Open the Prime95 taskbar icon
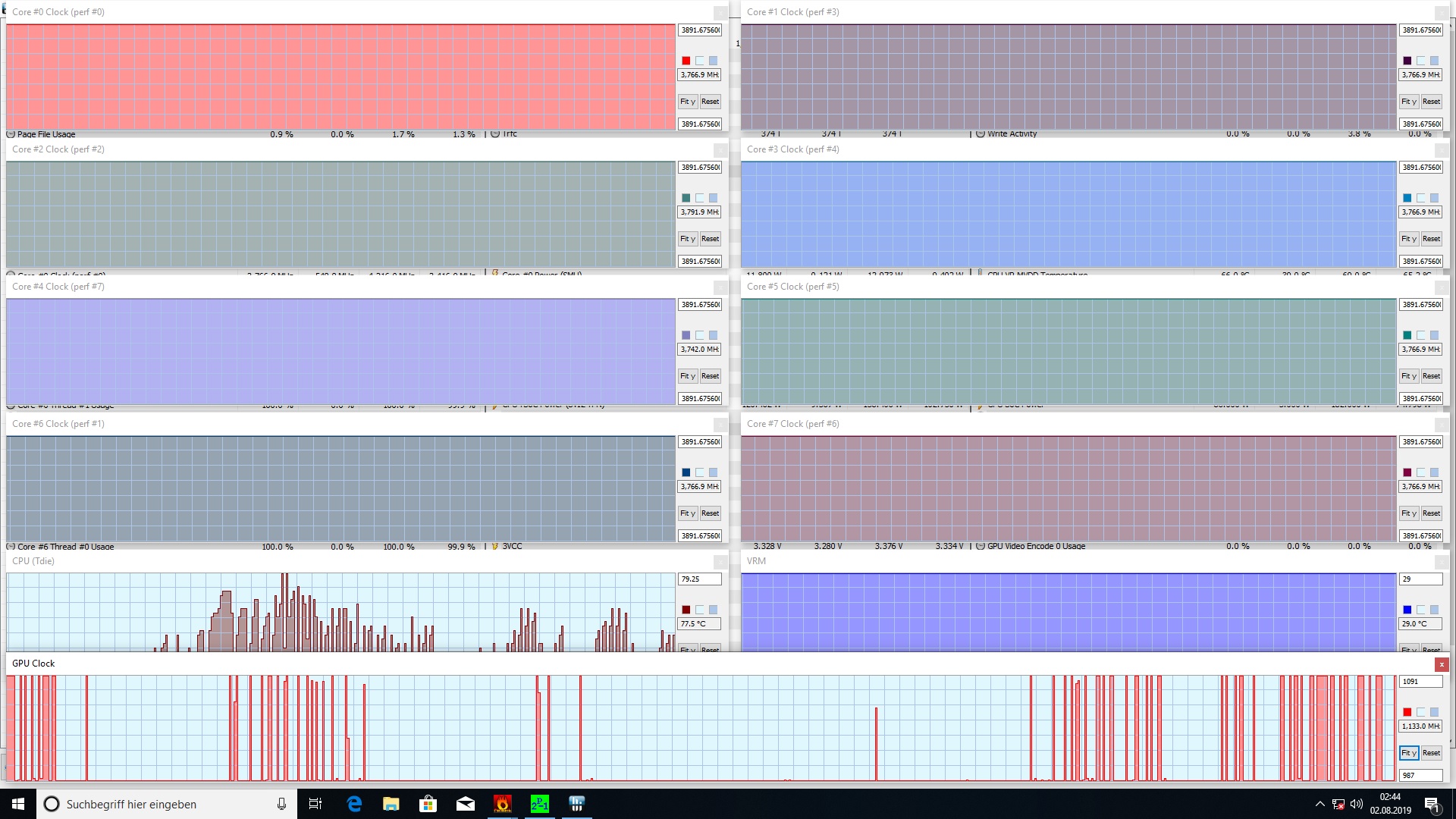 click(x=539, y=804)
